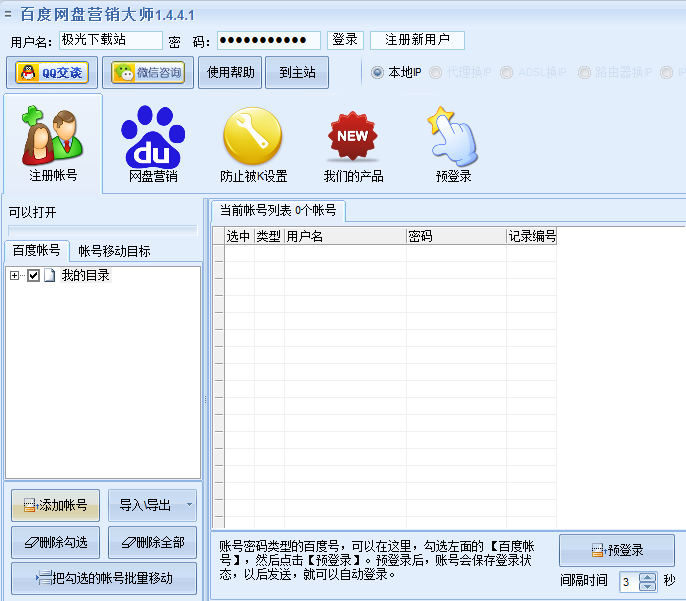This screenshot has height=601, width=686.
Task: Open the 注册帐号 register account section
Action: 53,143
